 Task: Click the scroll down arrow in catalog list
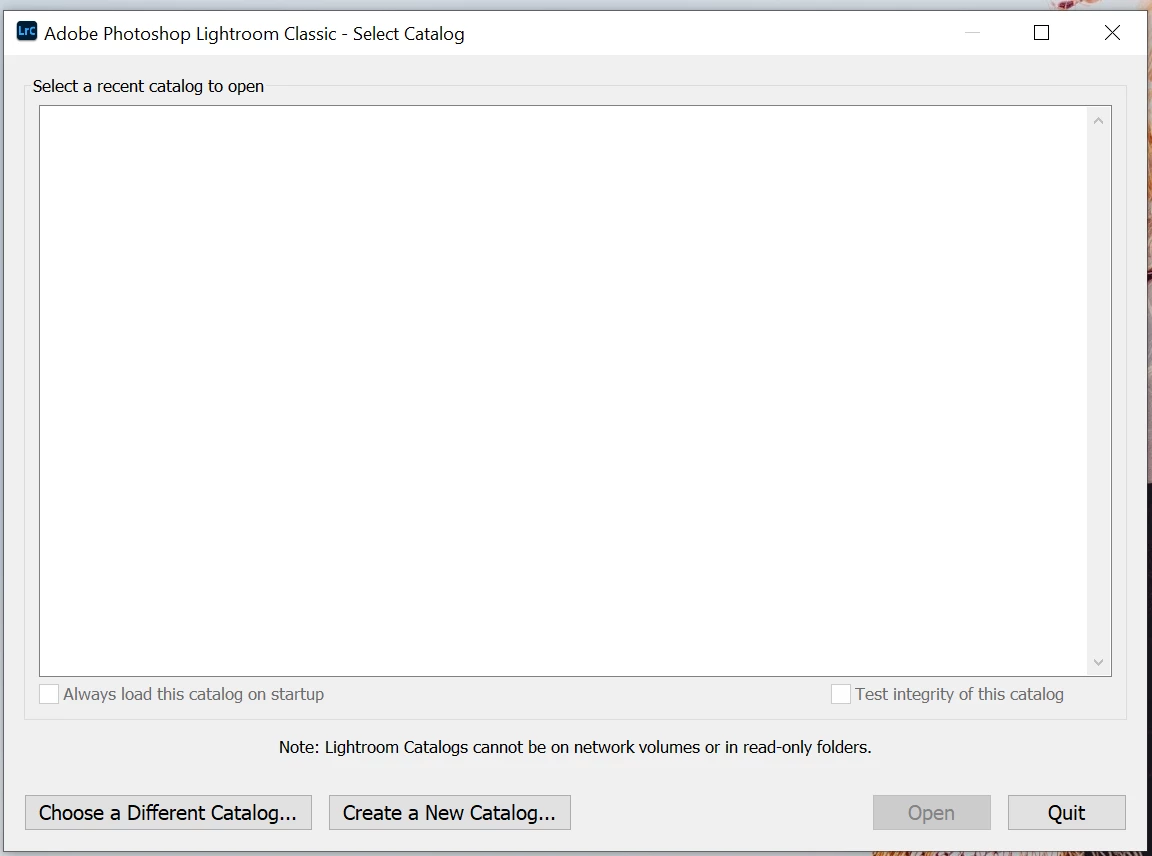click(1098, 662)
